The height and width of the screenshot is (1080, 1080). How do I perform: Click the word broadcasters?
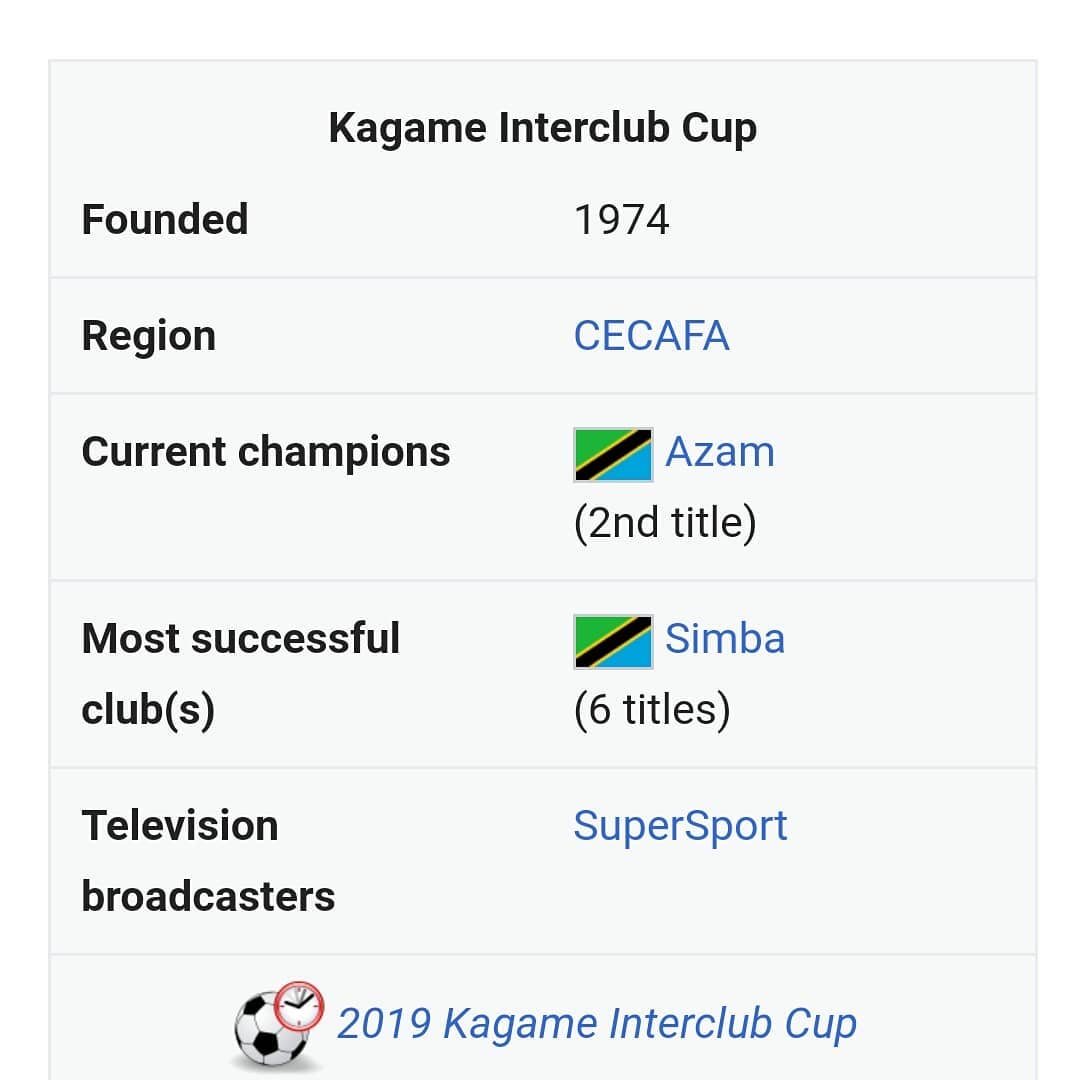coord(208,897)
